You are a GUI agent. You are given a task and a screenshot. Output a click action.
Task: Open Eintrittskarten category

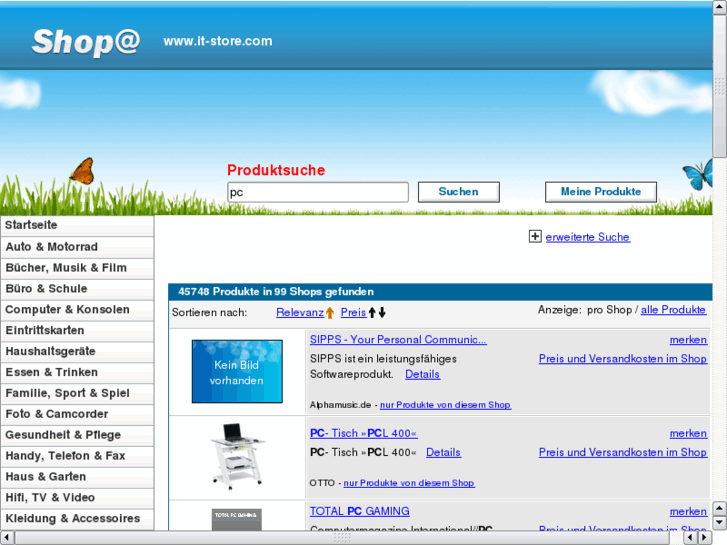pyautogui.click(x=77, y=330)
